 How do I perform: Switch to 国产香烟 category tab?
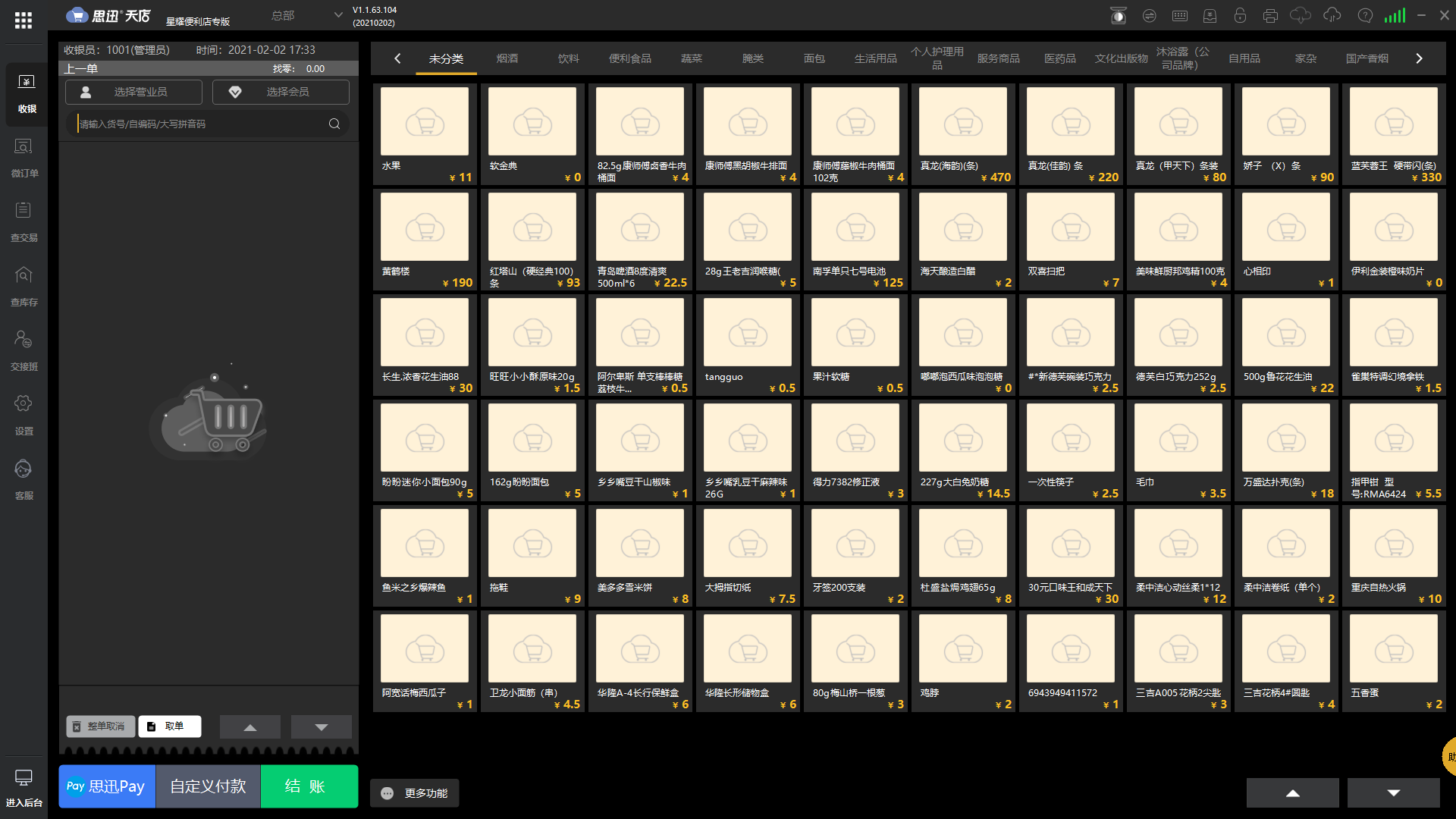click(1367, 58)
